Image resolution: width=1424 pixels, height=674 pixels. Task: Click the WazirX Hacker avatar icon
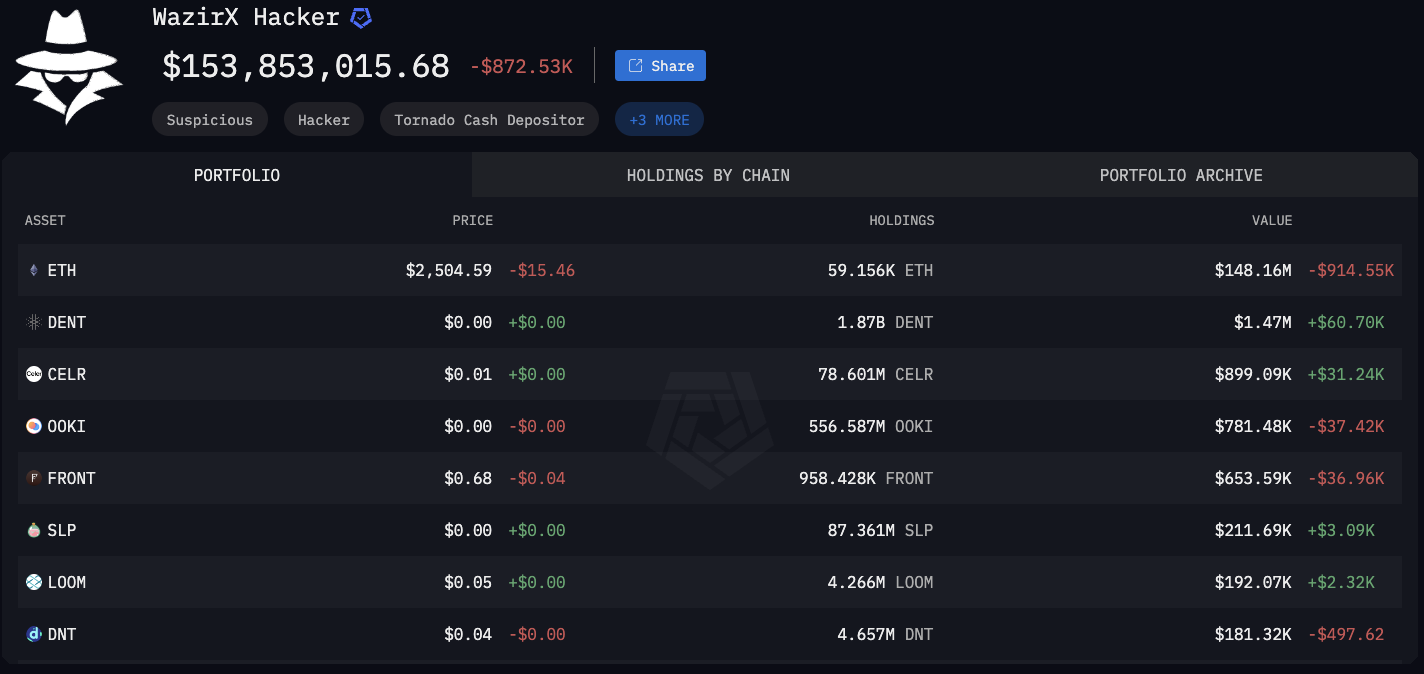(x=68, y=68)
